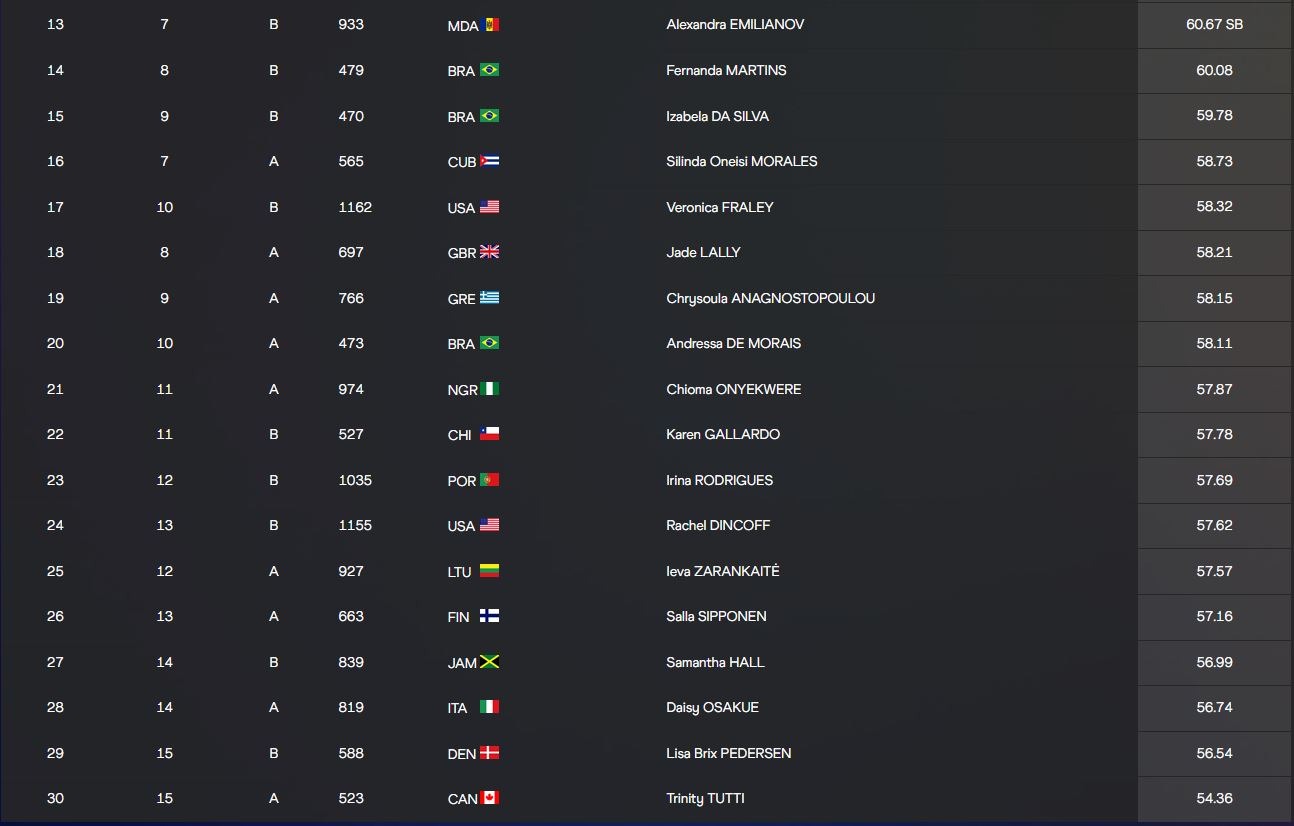Viewport: 1294px width, 826px height.
Task: Select Daisy OSAKUE name
Action: pos(712,707)
